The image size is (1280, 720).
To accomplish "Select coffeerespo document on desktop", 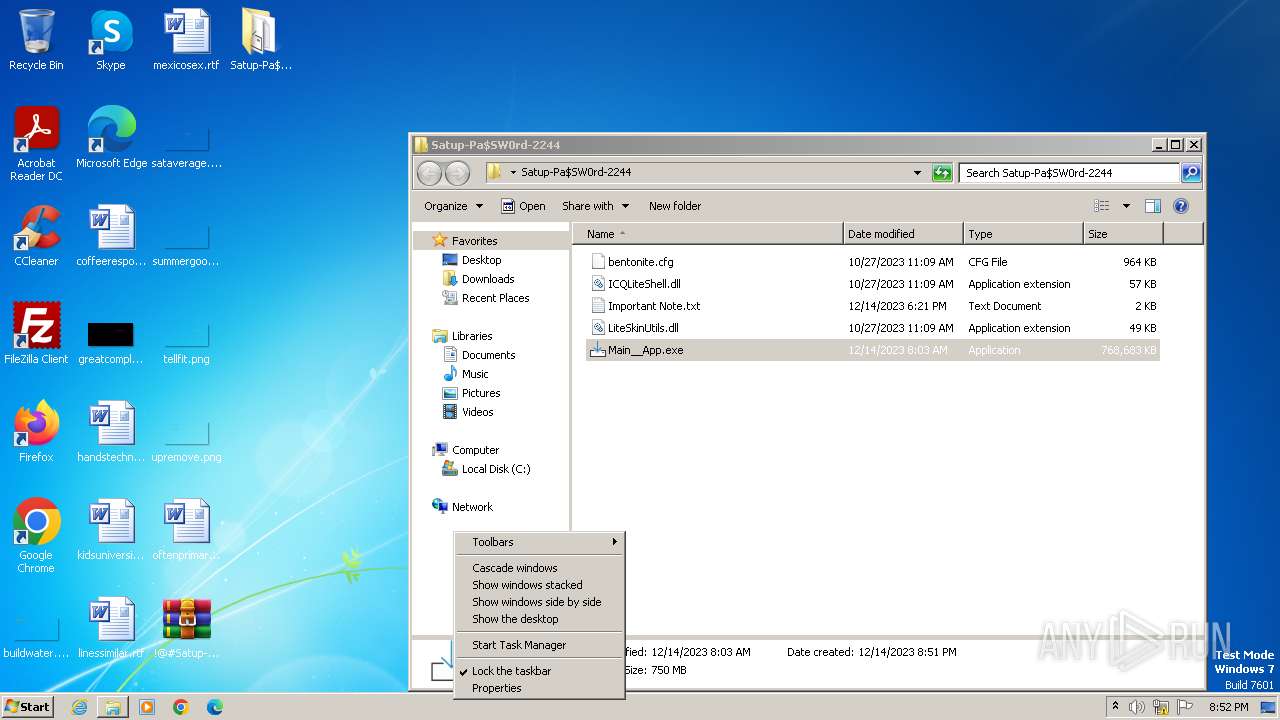I will coord(111,236).
